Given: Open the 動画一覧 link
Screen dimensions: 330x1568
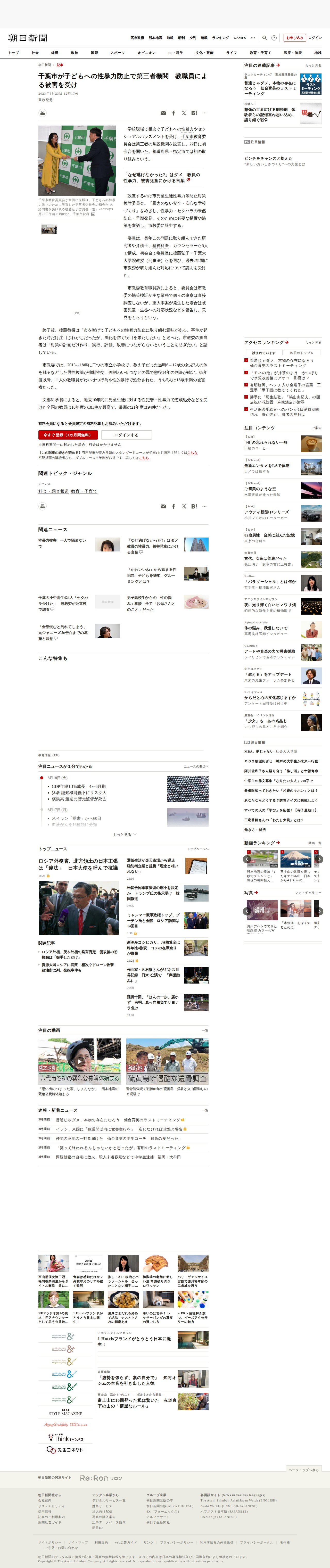Looking at the screenshot, I should (315, 843).
